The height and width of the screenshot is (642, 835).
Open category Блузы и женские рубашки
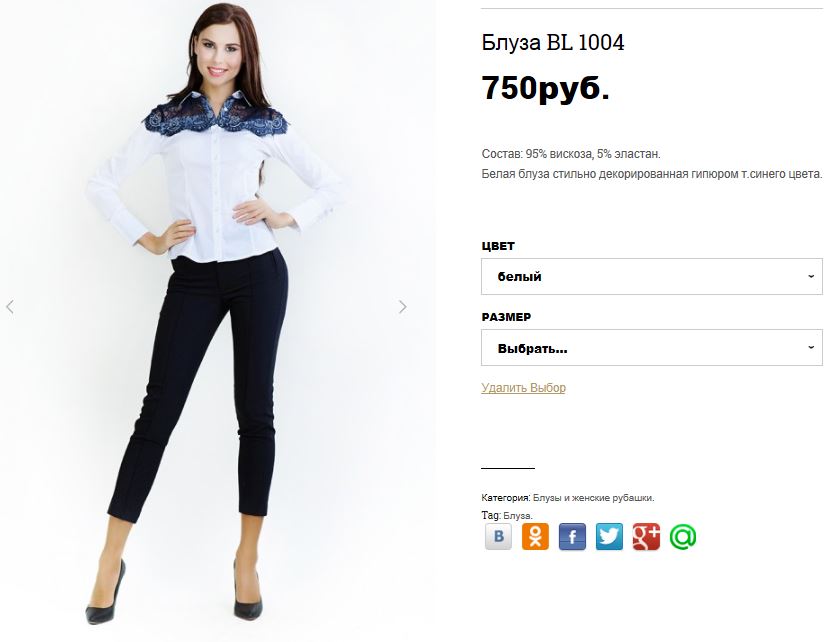[x=593, y=498]
